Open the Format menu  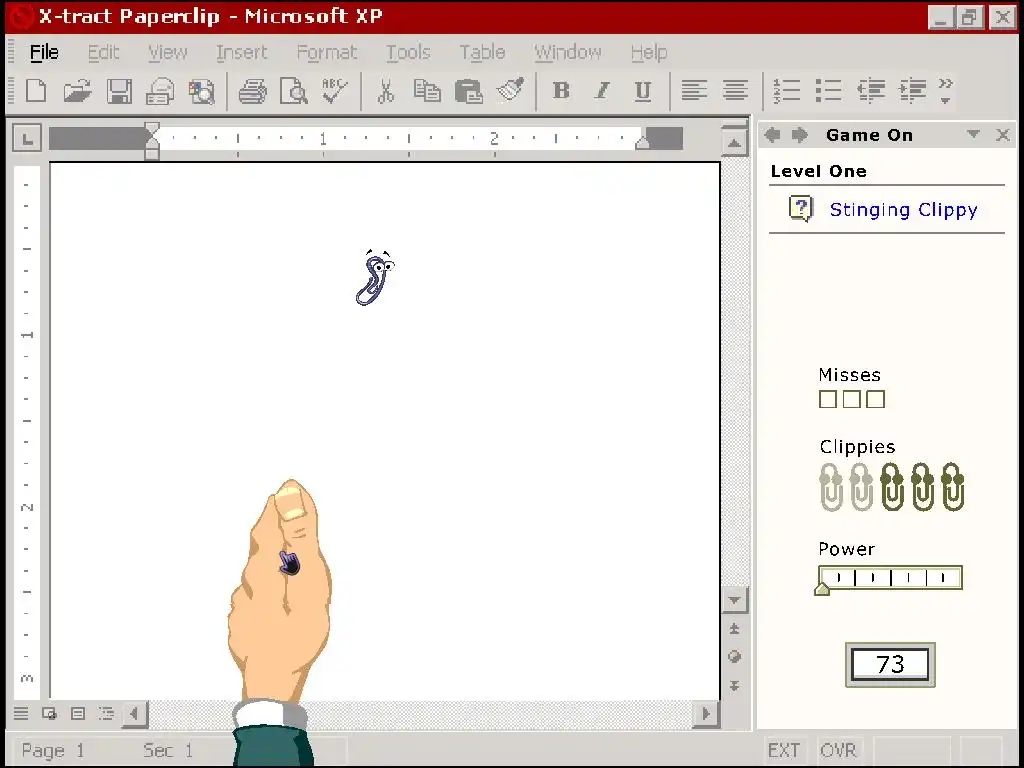(x=327, y=52)
